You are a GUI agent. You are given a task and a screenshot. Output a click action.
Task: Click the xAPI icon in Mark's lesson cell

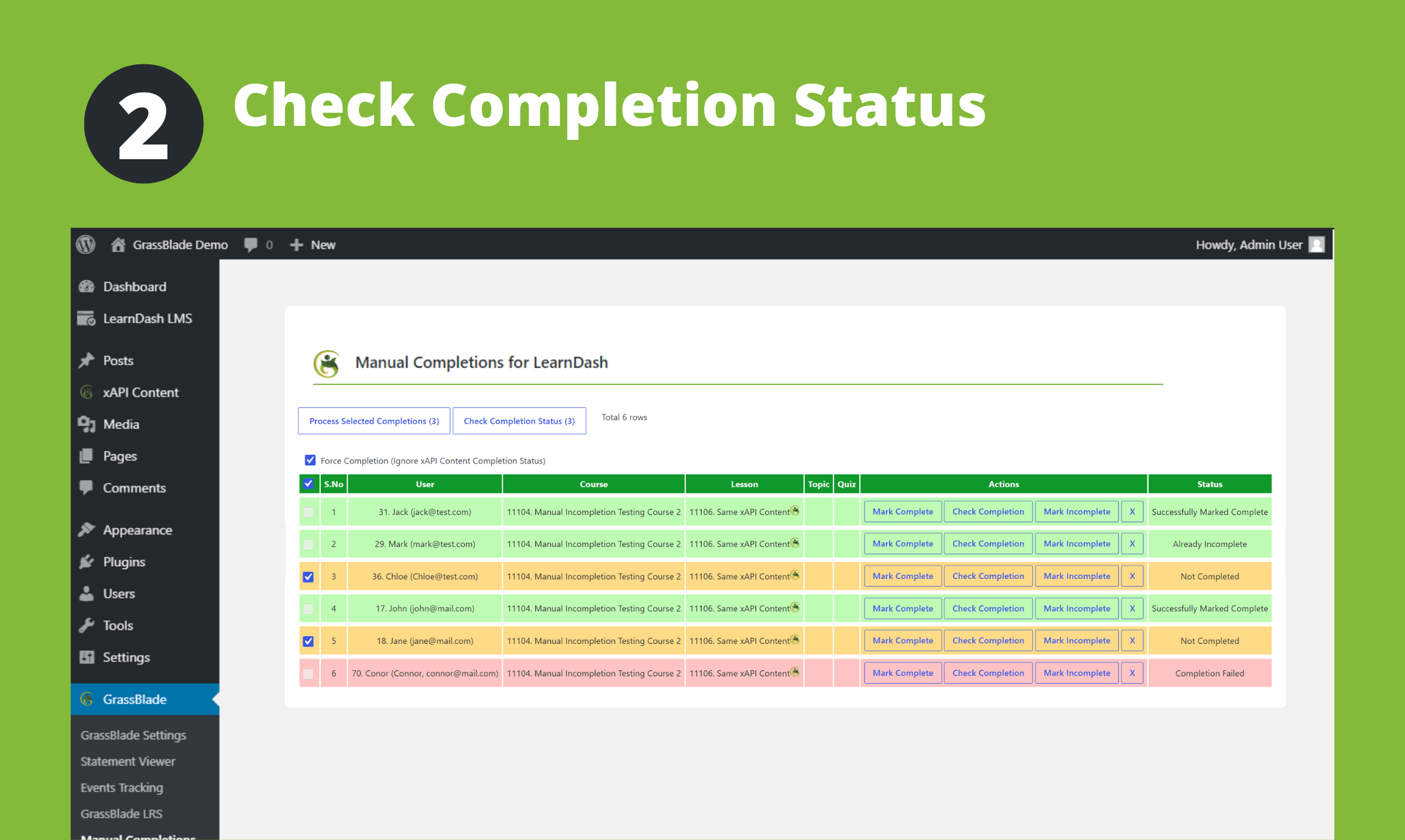pos(795,543)
